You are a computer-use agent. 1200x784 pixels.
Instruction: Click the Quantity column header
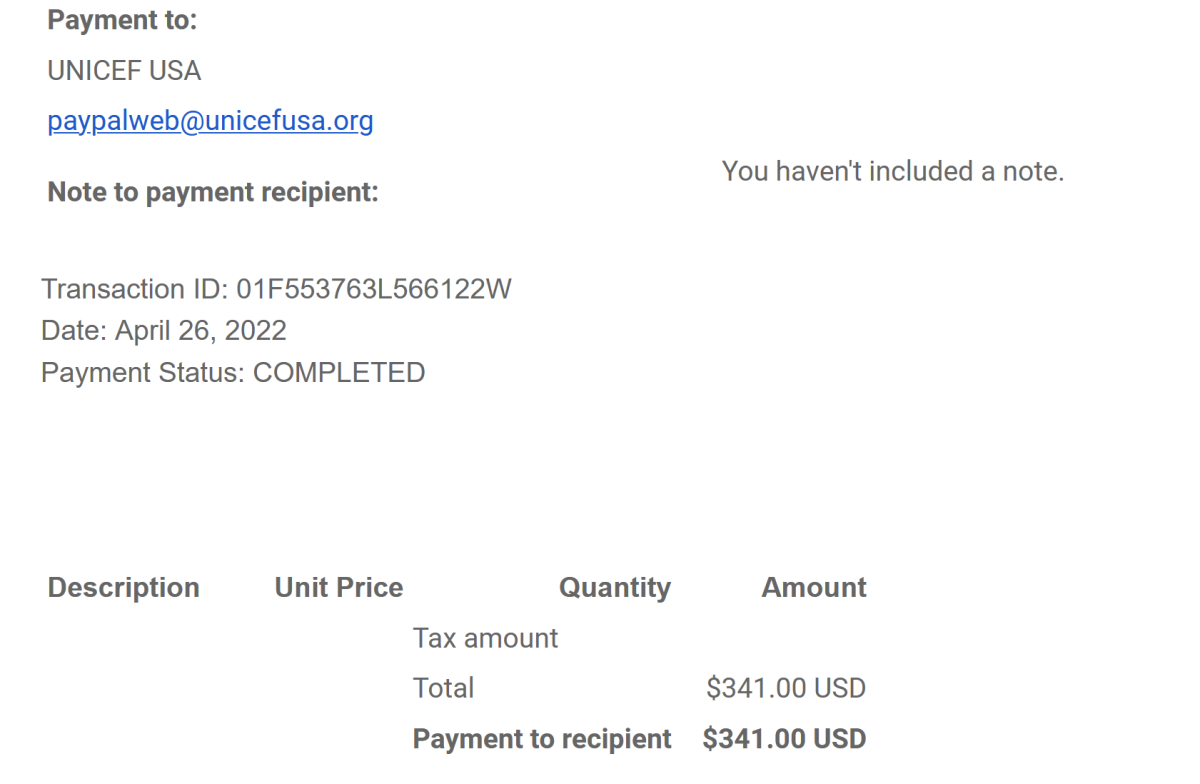[x=615, y=588]
